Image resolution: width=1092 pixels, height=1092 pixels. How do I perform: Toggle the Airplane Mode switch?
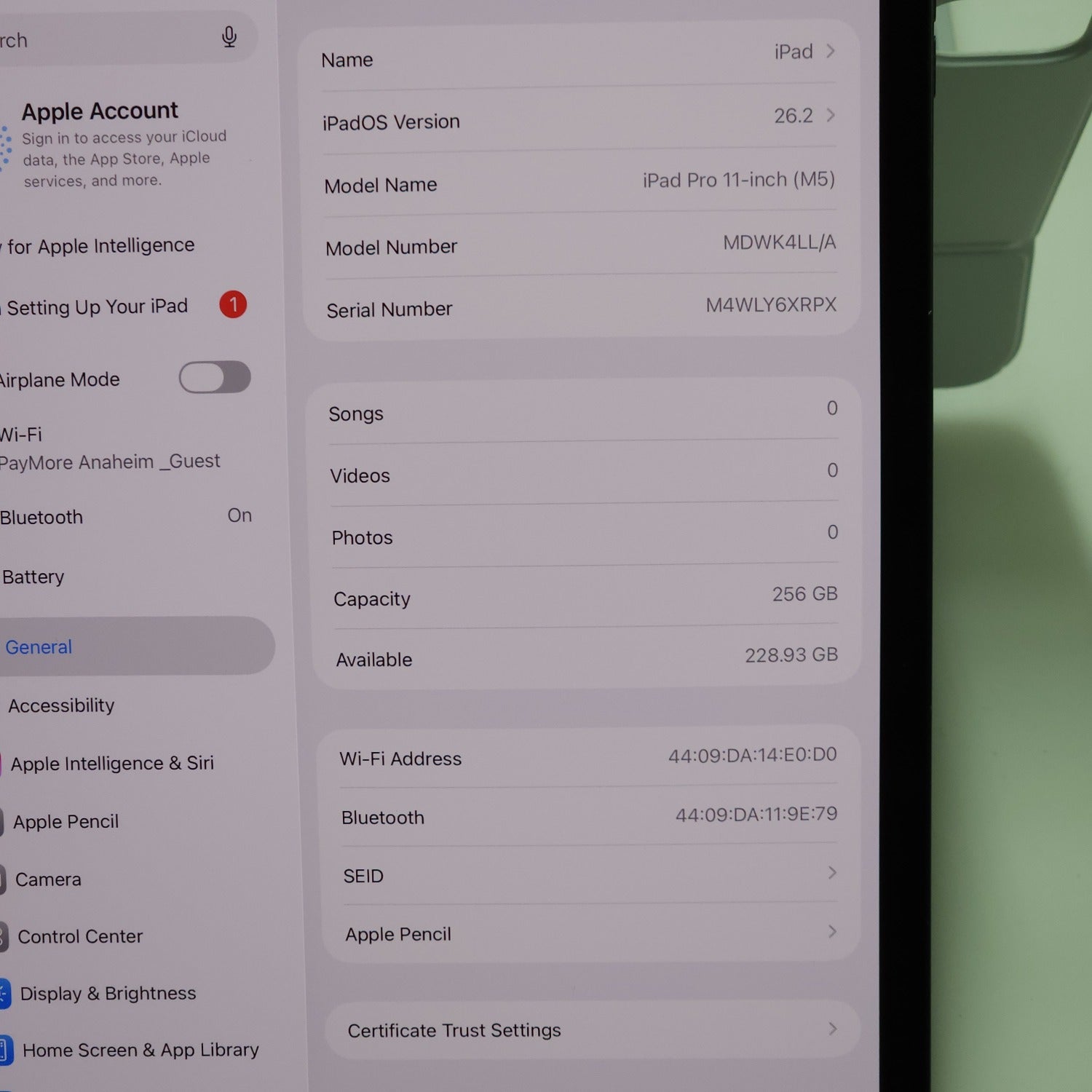[x=215, y=377]
